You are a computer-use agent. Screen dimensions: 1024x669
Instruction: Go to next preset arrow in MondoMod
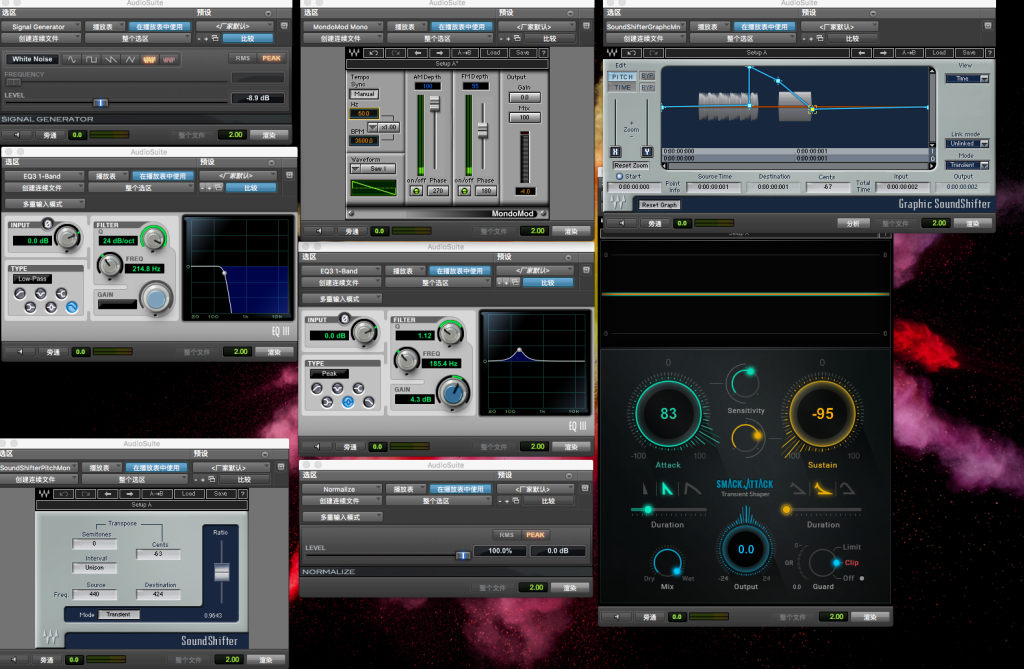coord(440,53)
